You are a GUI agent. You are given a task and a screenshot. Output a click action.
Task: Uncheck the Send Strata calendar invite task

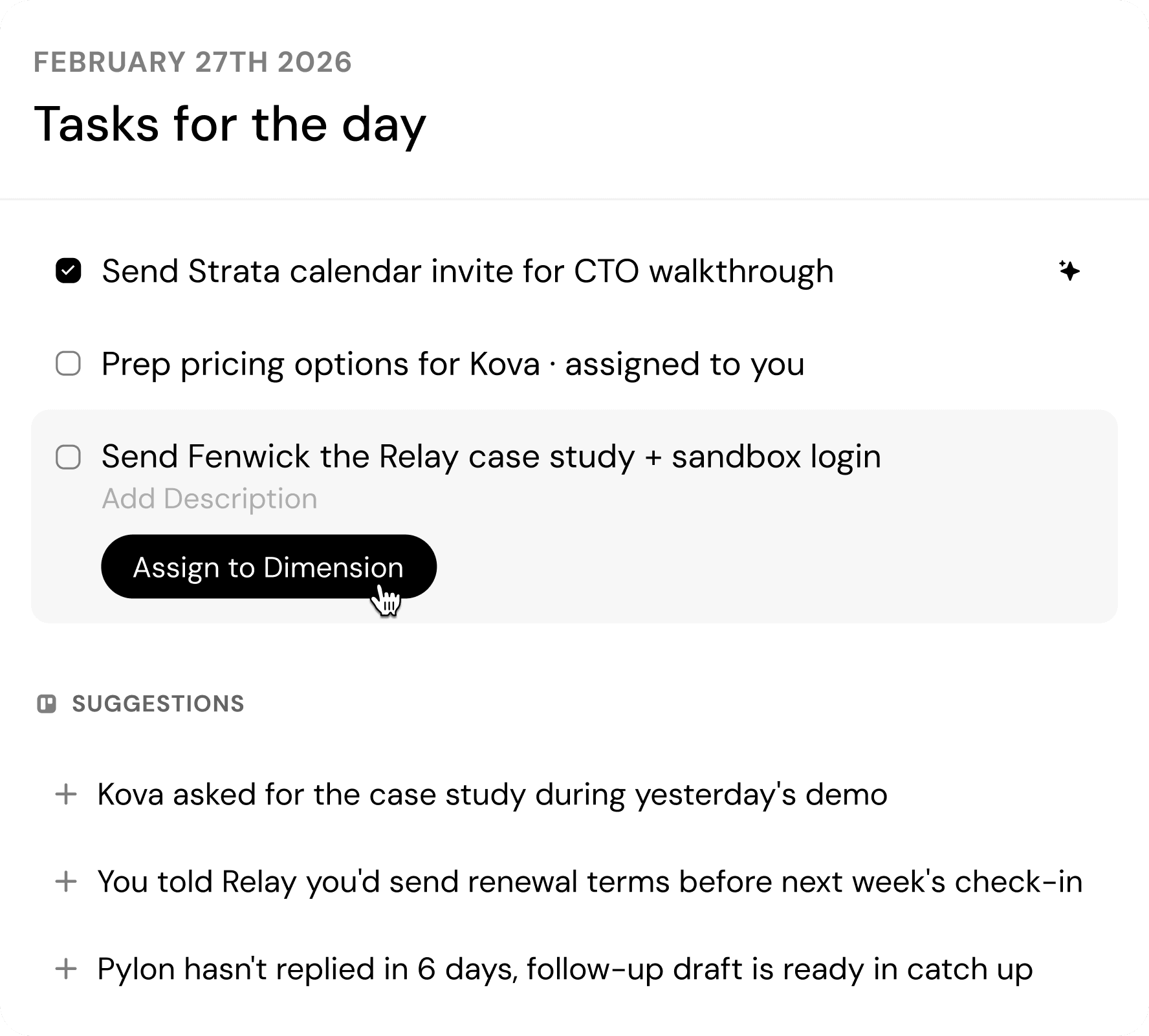[69, 271]
